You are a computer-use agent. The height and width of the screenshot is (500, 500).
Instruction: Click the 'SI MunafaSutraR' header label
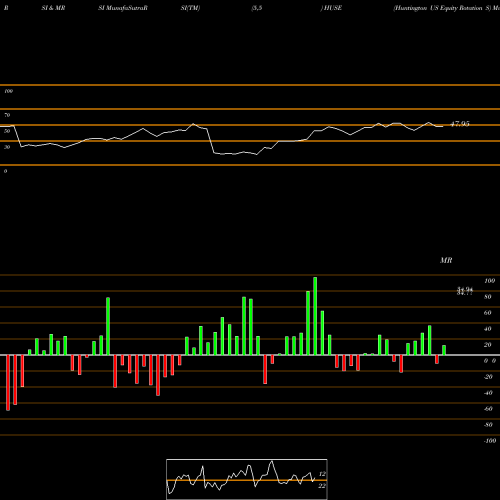pyautogui.click(x=123, y=8)
